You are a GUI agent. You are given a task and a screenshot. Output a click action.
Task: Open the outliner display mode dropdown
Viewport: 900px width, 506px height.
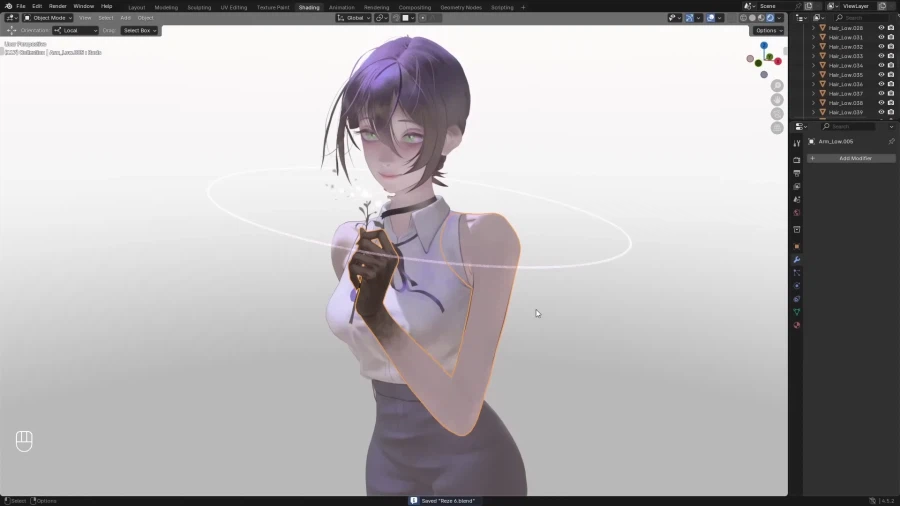tap(819, 18)
